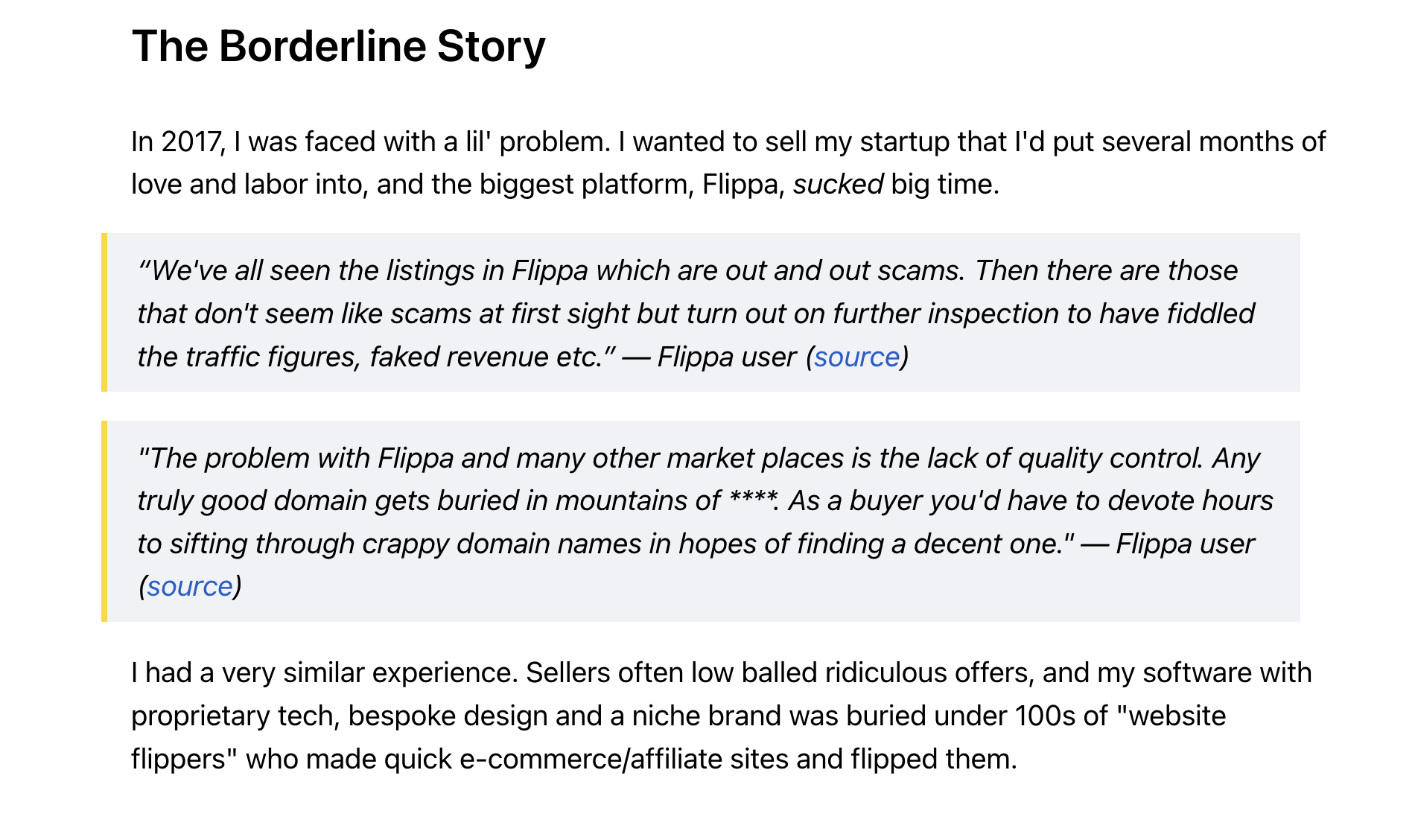The width and height of the screenshot is (1415, 840).
Task: Click the yellow bar beside first quote
Action: pos(104,312)
